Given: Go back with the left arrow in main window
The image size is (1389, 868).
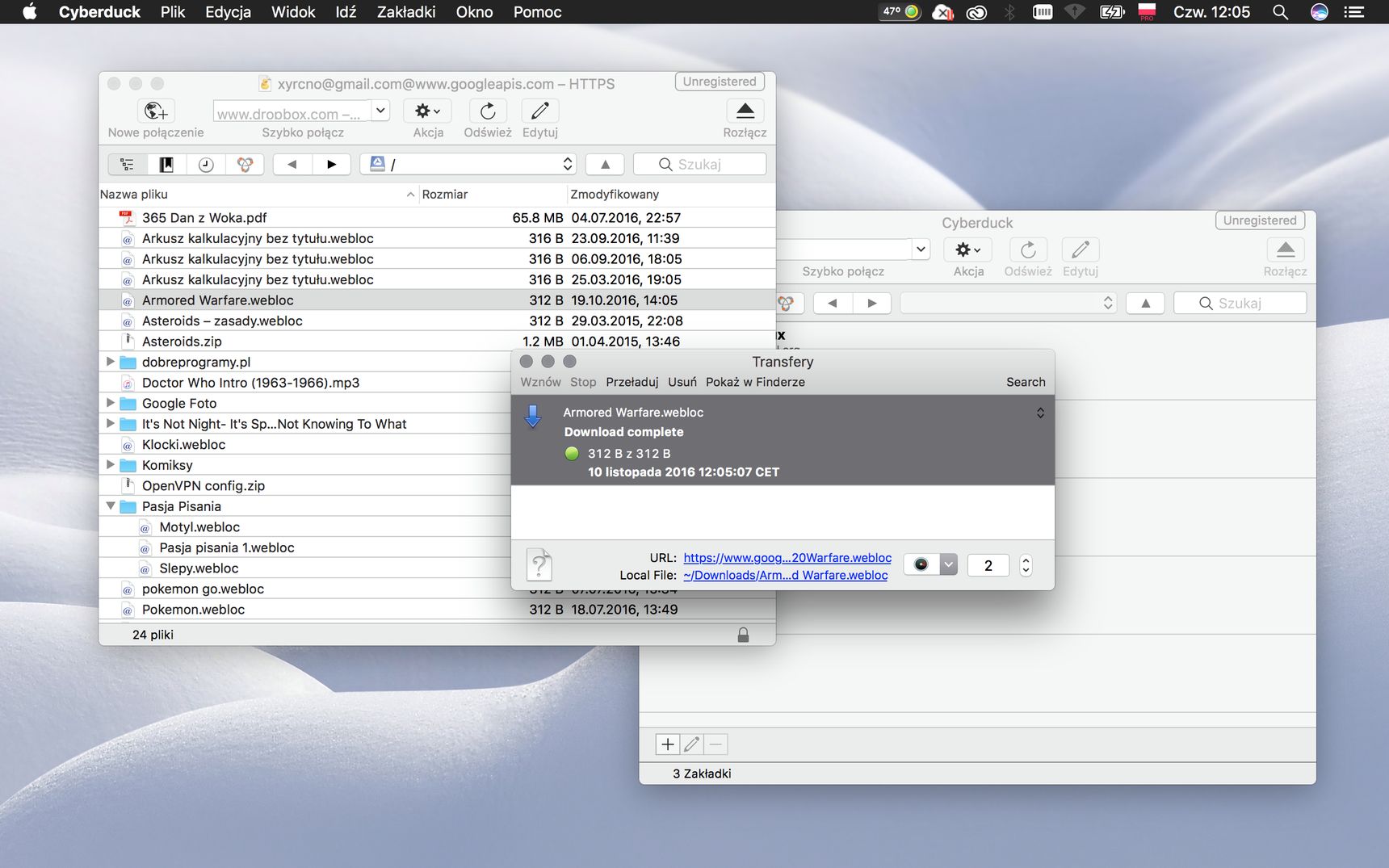Looking at the screenshot, I should coord(292,165).
